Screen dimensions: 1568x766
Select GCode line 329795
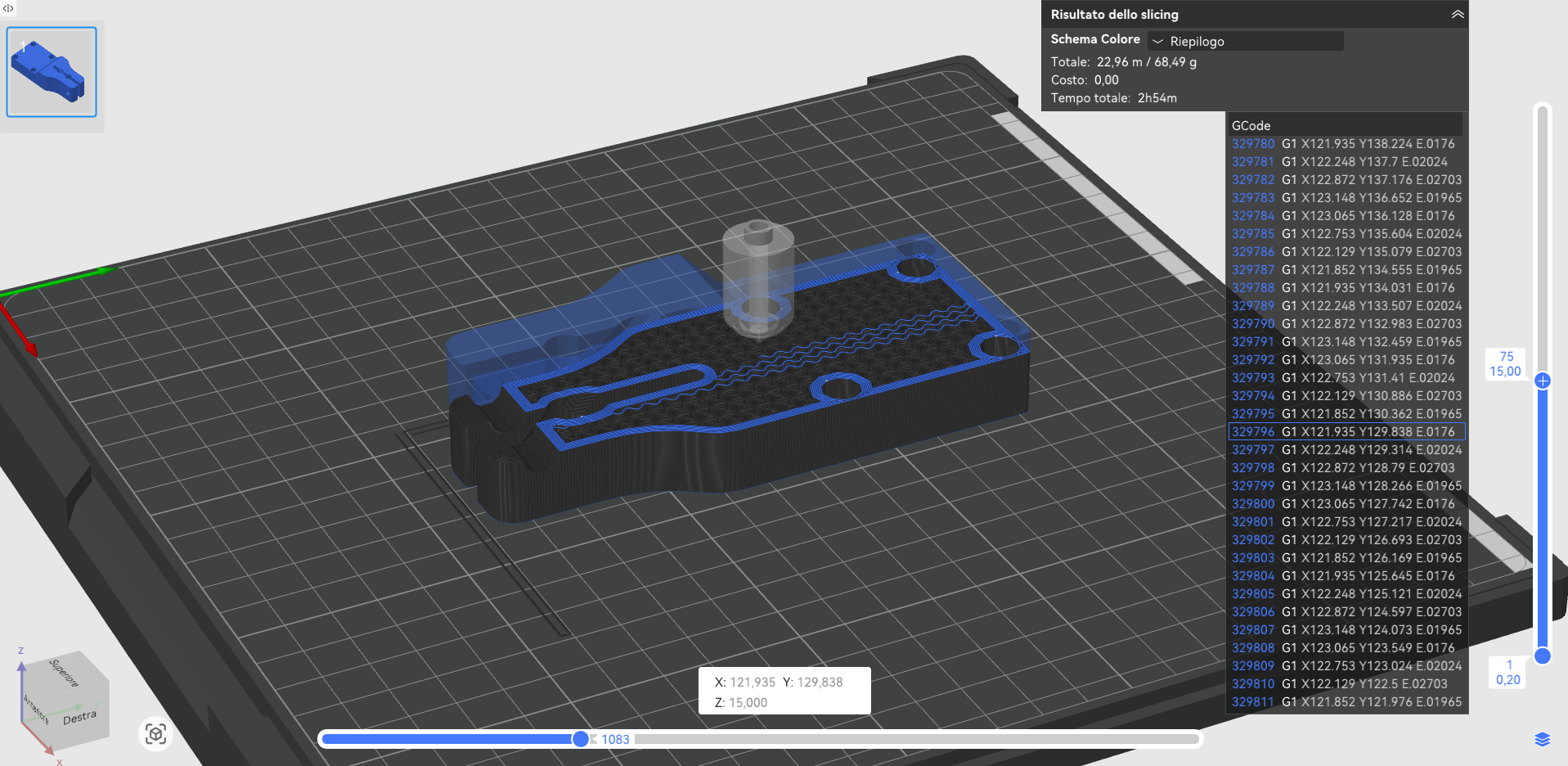(1346, 413)
